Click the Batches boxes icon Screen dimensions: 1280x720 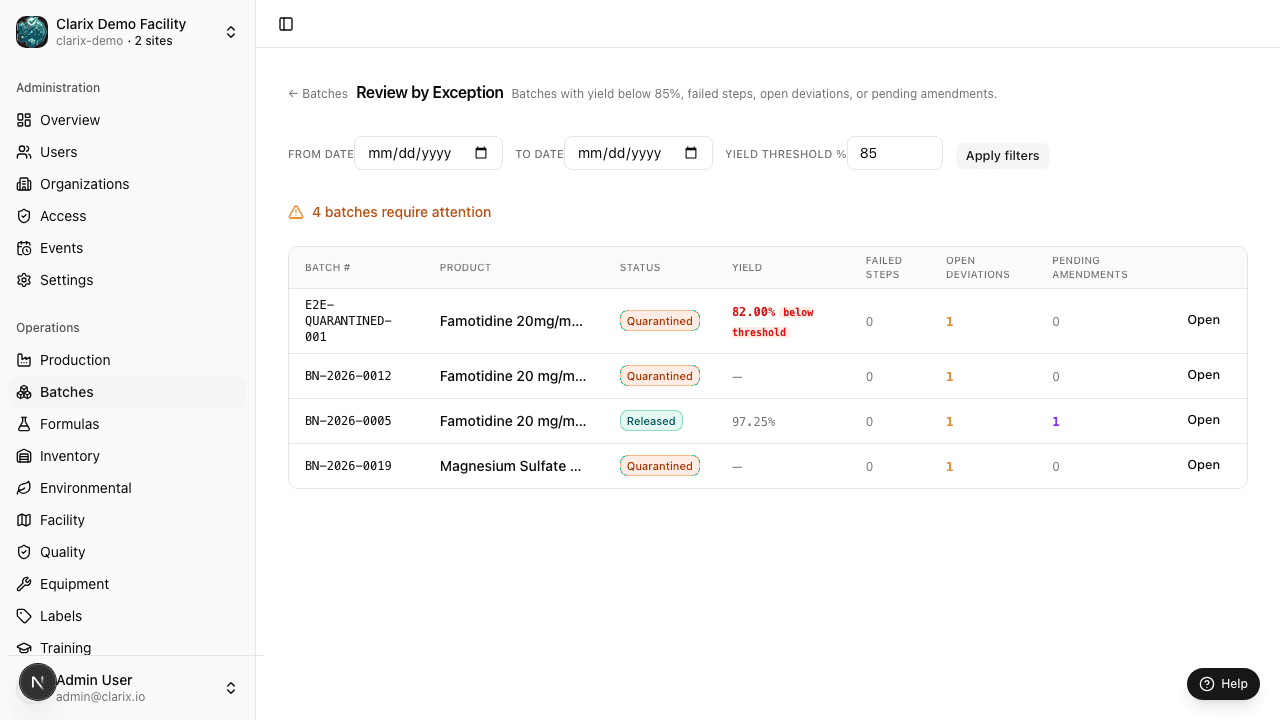(x=24, y=392)
